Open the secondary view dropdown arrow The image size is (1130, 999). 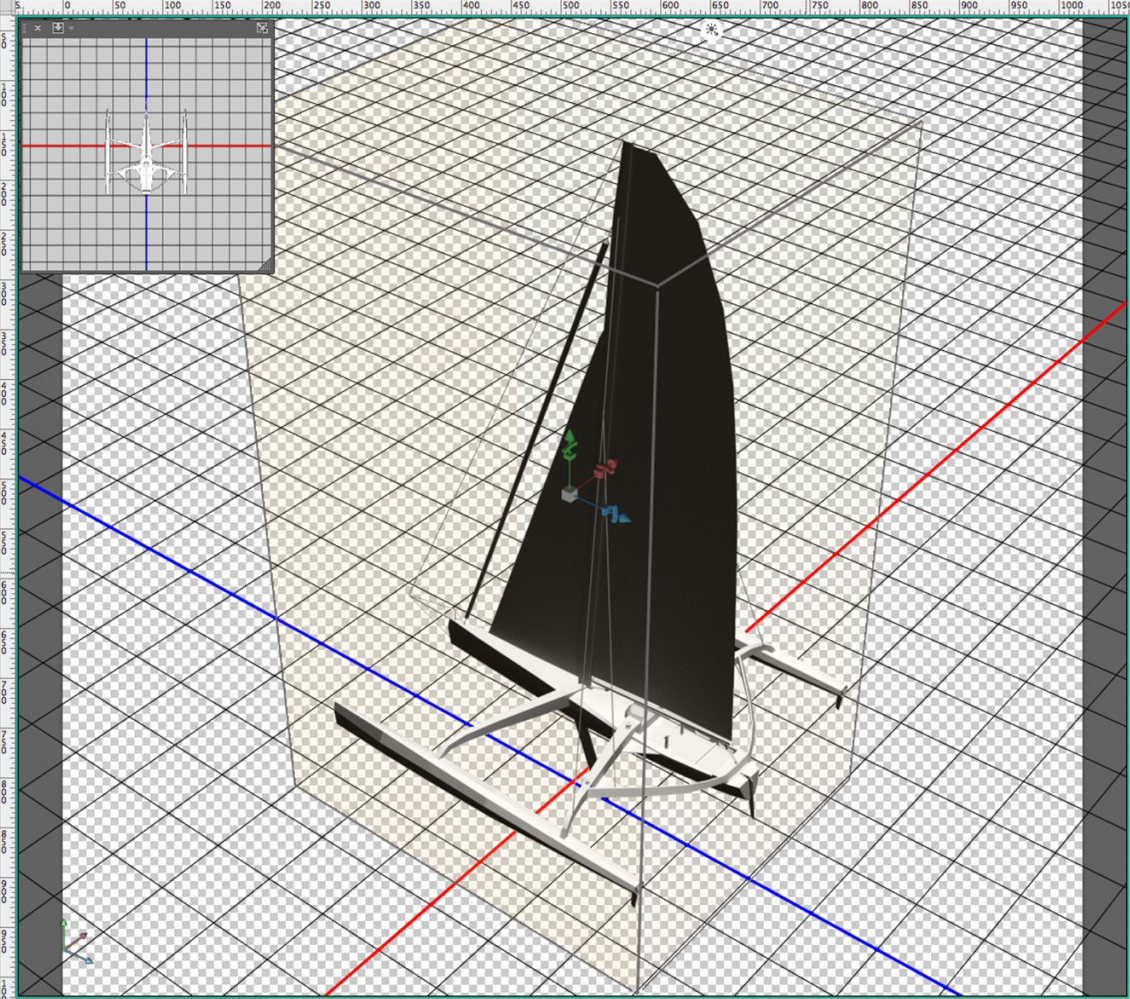[71, 28]
